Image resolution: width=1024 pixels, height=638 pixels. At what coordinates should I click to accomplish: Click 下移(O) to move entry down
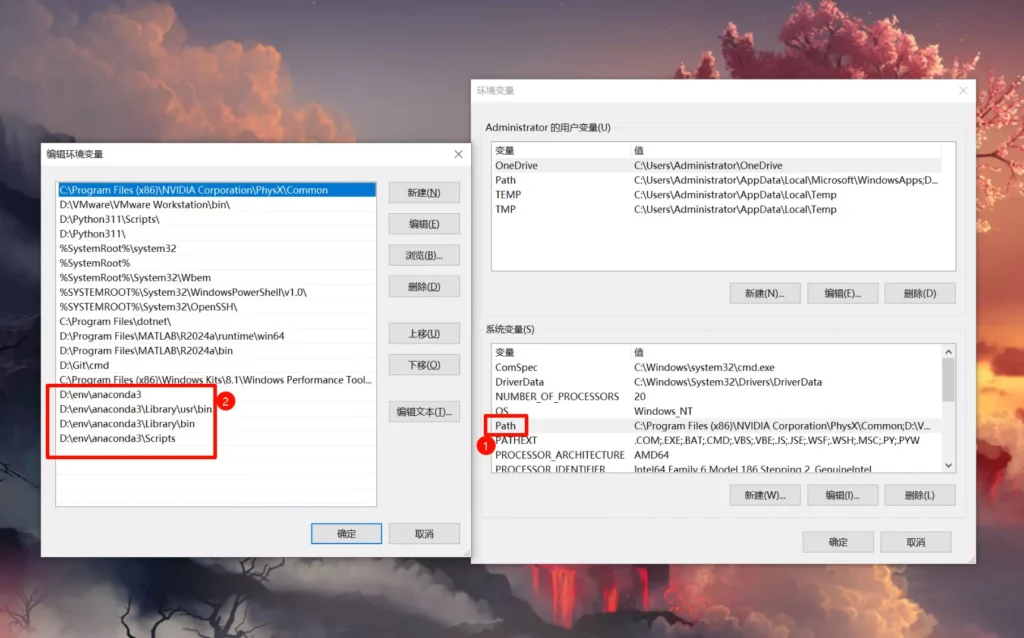click(x=424, y=365)
